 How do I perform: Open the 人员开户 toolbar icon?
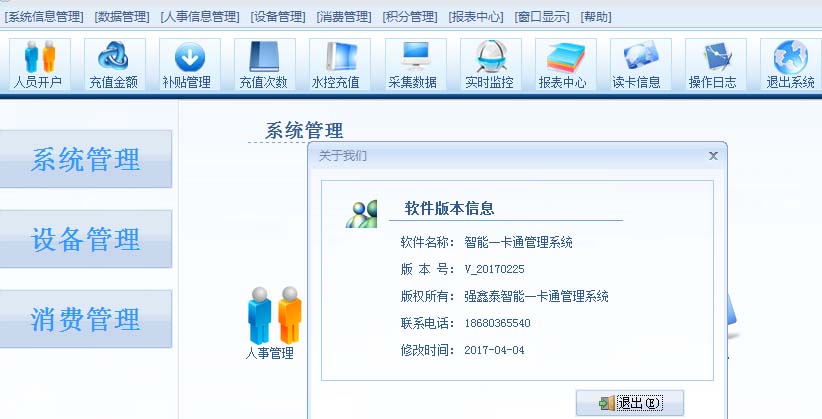tap(39, 65)
